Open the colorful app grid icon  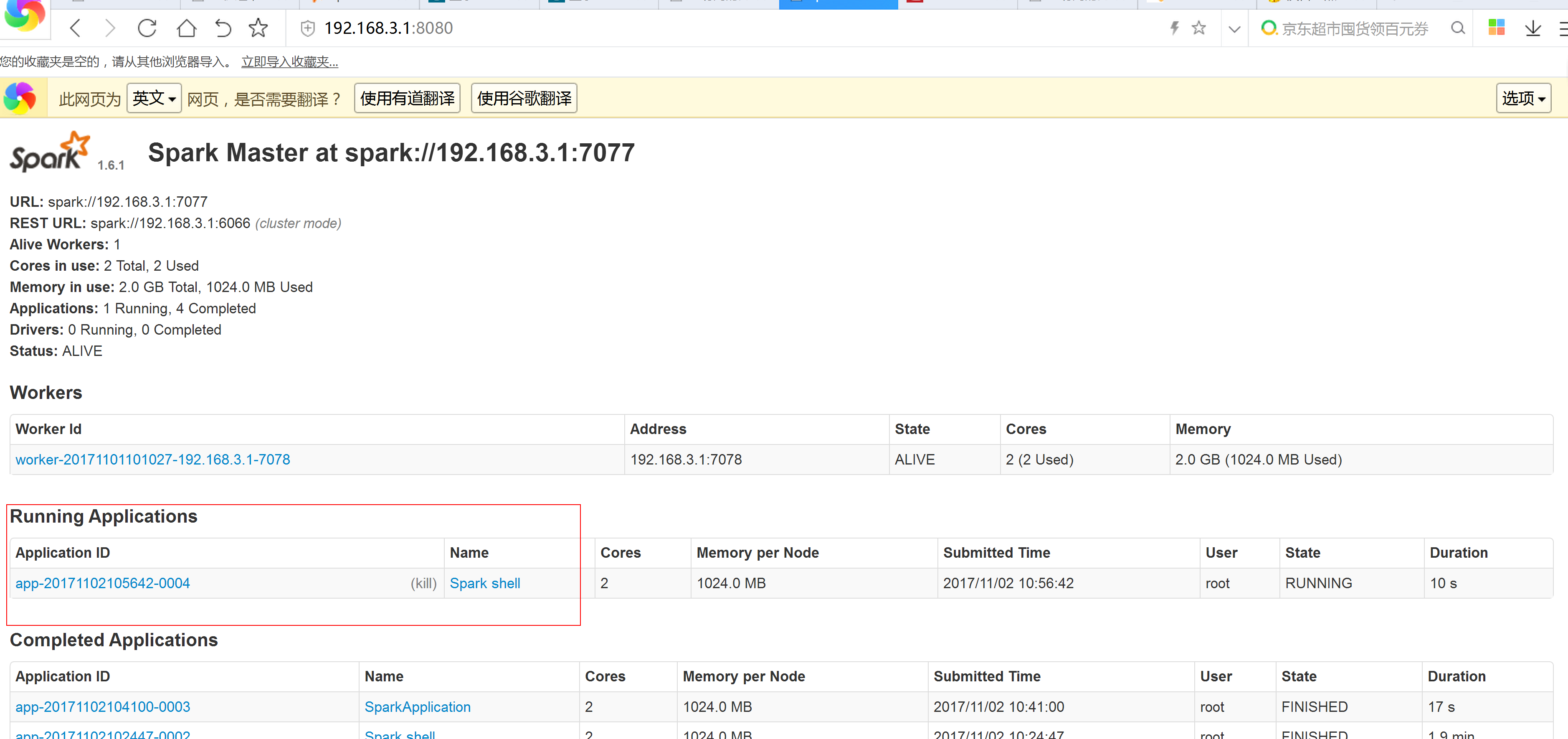1496,28
